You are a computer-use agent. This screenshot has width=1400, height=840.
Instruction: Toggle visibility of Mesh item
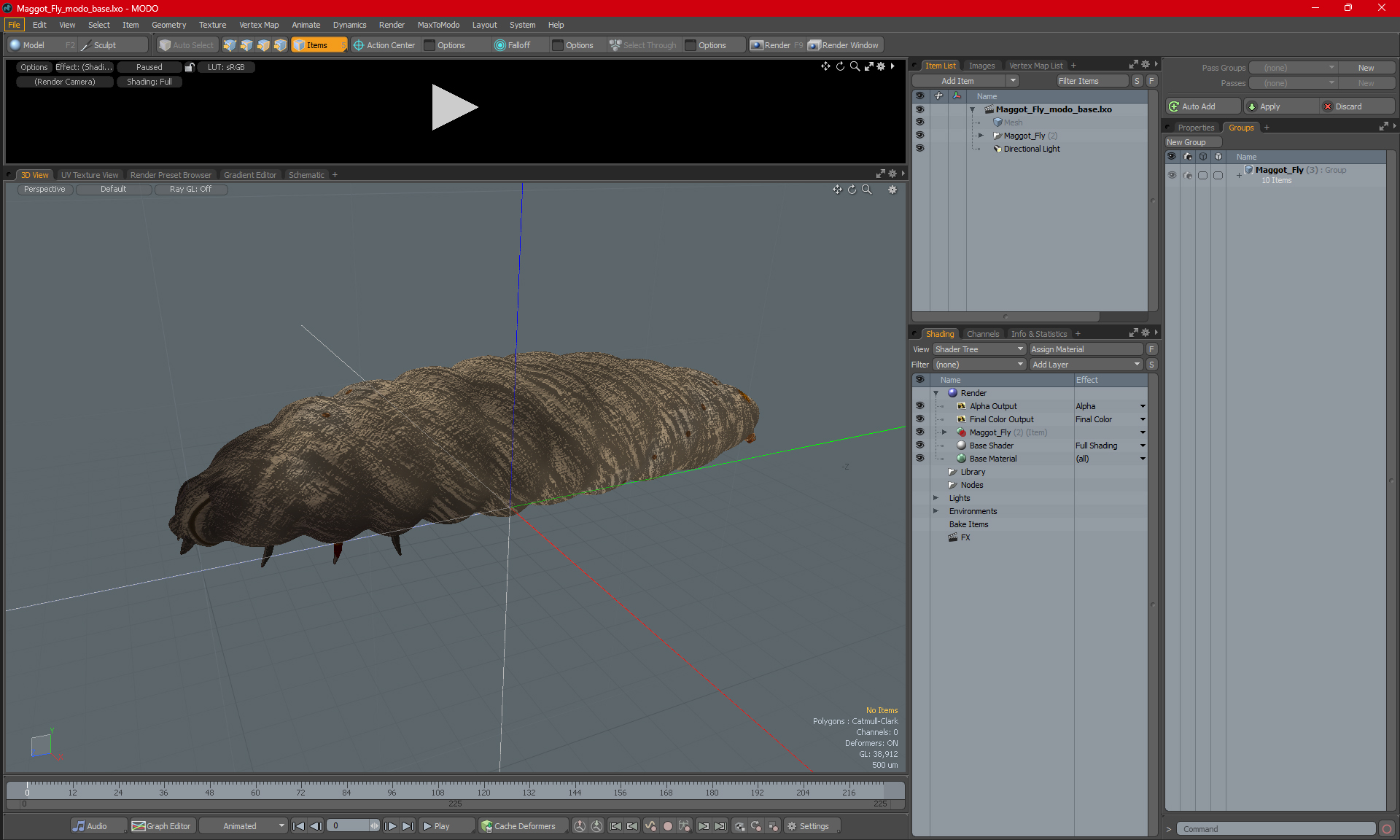coord(919,122)
